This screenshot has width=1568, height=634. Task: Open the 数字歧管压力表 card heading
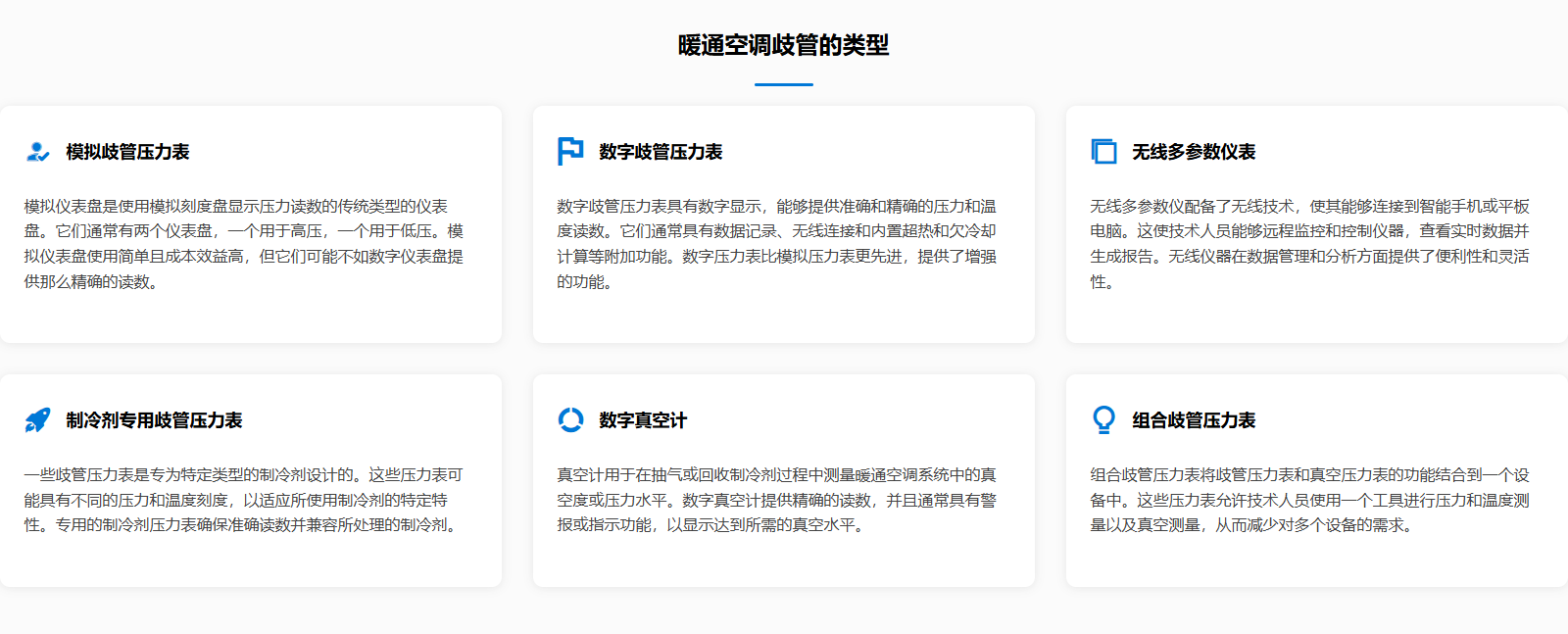(661, 152)
